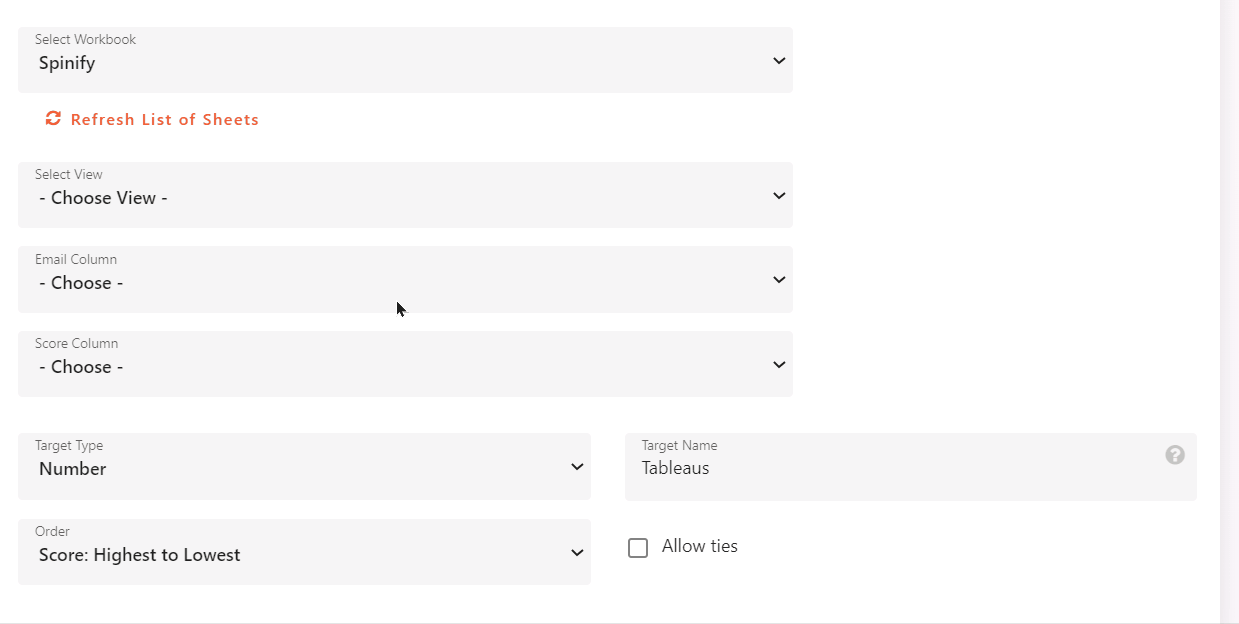The width and height of the screenshot is (1239, 624).
Task: Click the Refresh List of Sheets link
Action: point(165,119)
